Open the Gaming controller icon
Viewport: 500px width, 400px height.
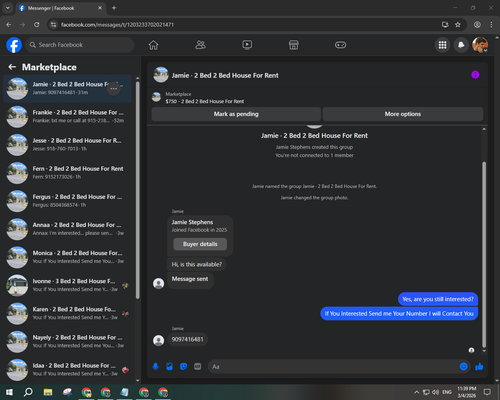click(x=340, y=45)
